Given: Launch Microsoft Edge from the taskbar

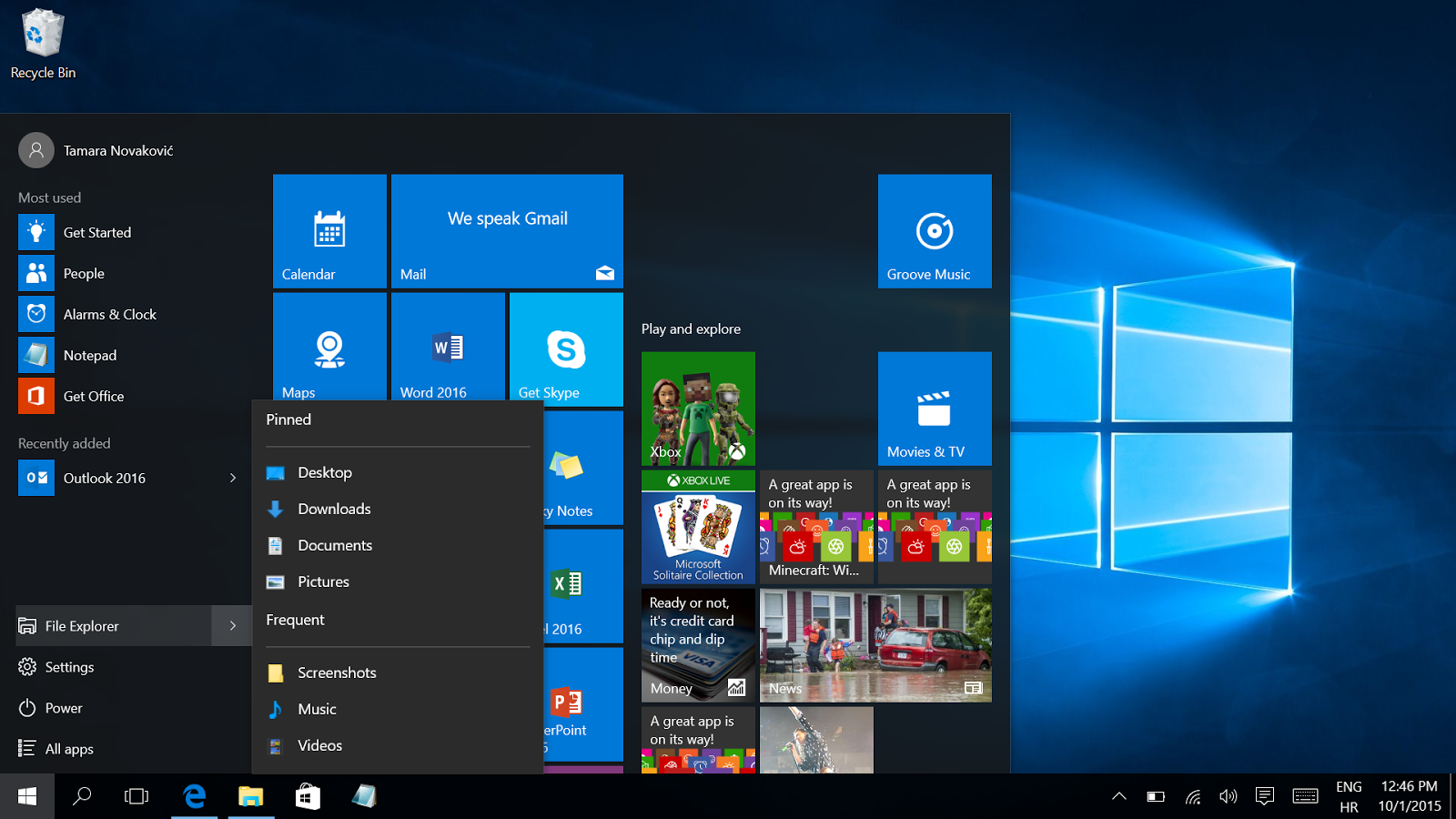Looking at the screenshot, I should [x=195, y=796].
